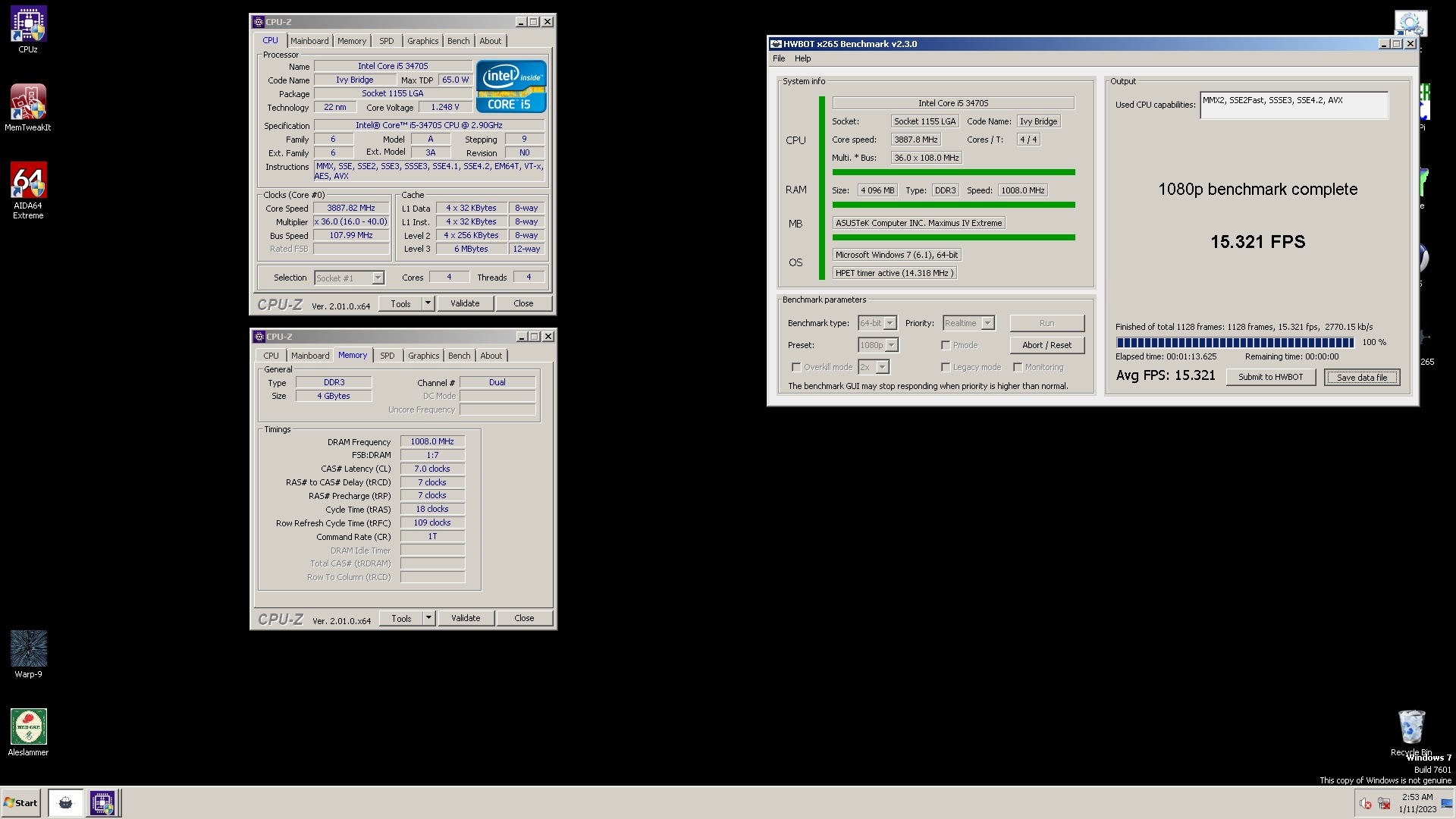This screenshot has width=1456, height=819.
Task: Open the Recycle Bin icon
Action: pos(1411,733)
